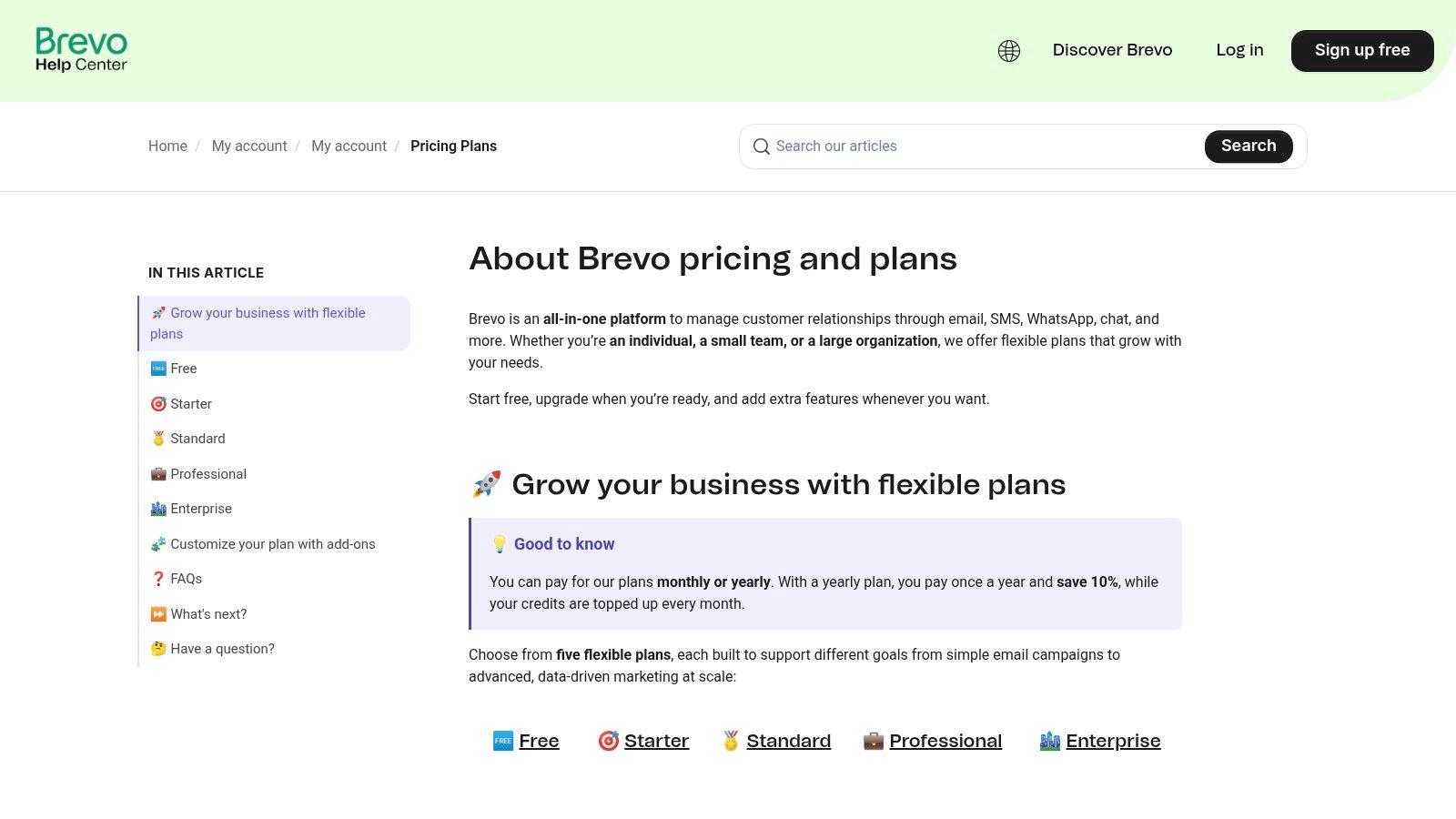Open the Discover Brevo menu item
Viewport: 1456px width, 819px height.
click(1112, 50)
